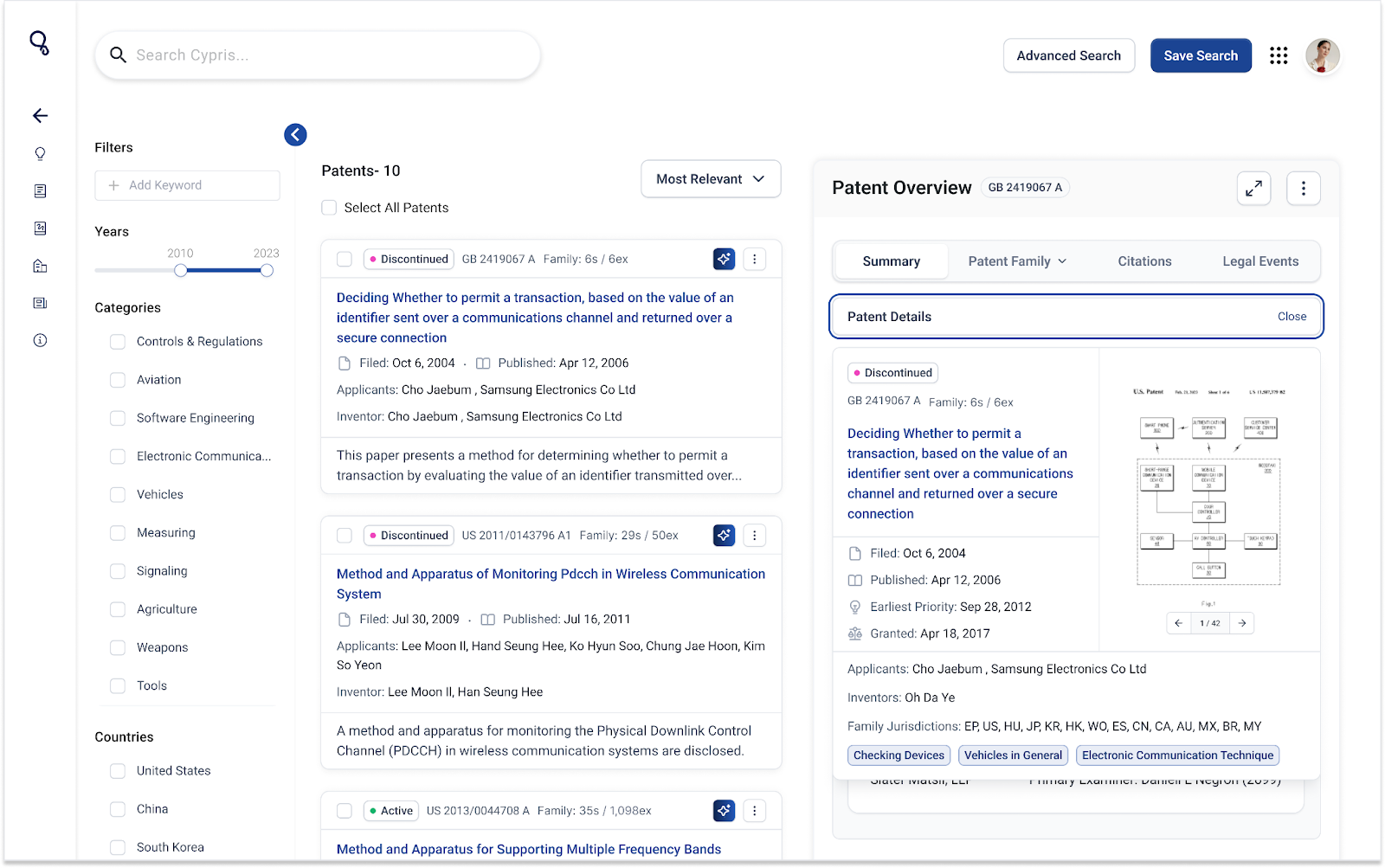
Task: Check the Select All Patents checkbox
Action: click(329, 208)
